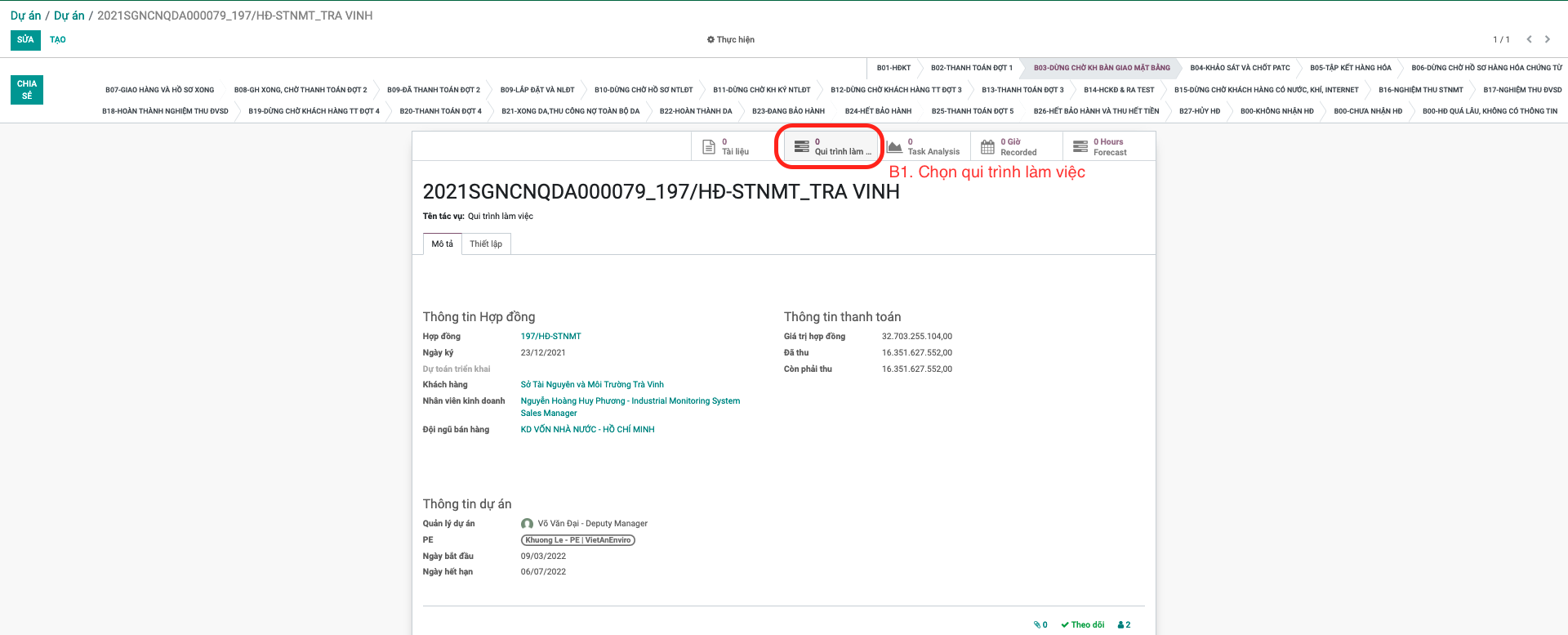Click the SỬA edit button
1568x635 pixels.
[x=25, y=39]
